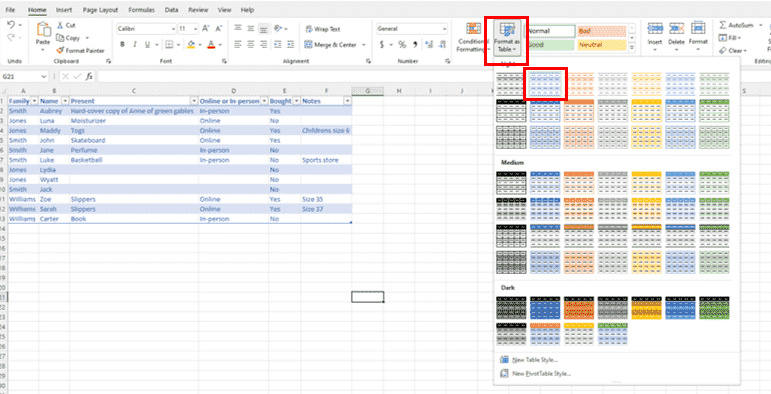This screenshot has height=394, width=771.
Task: Open the General number format dropdown
Action: (444, 29)
